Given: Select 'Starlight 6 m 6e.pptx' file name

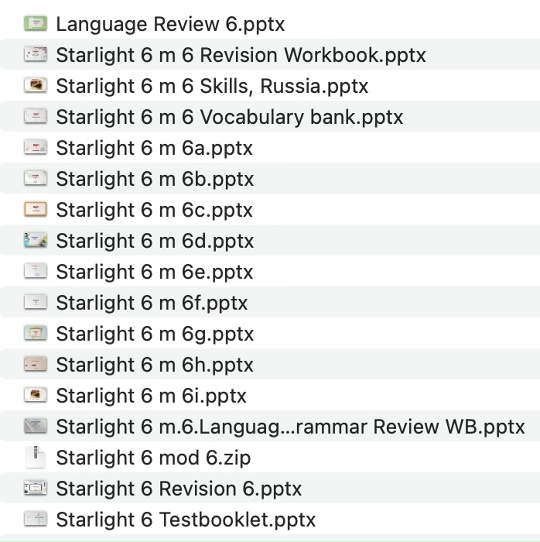Looking at the screenshot, I should (x=155, y=272).
